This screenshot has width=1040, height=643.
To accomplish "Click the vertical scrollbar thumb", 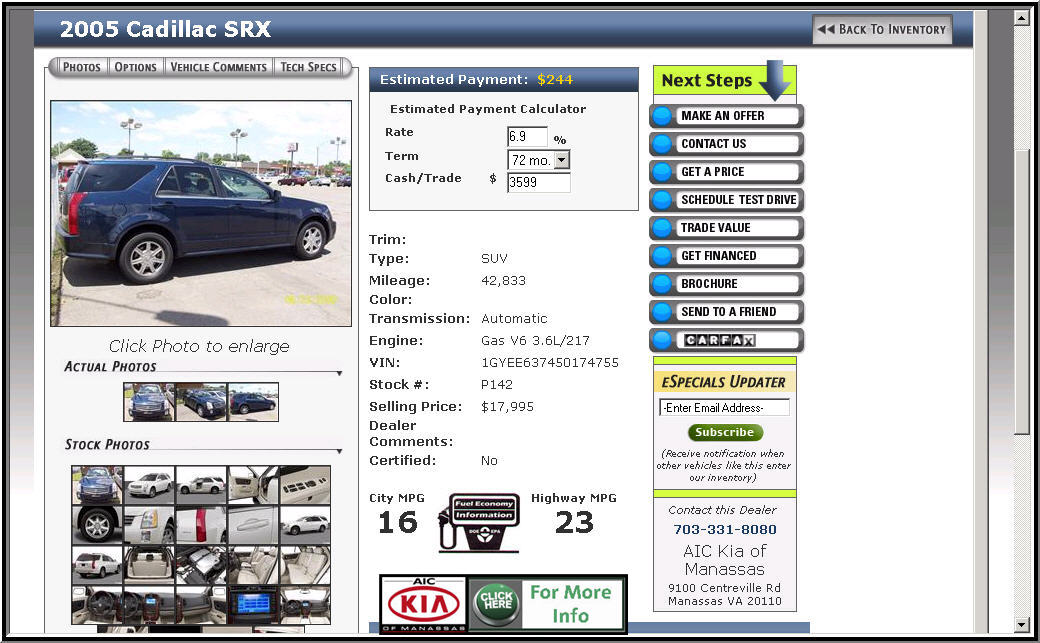I will 1021,292.
